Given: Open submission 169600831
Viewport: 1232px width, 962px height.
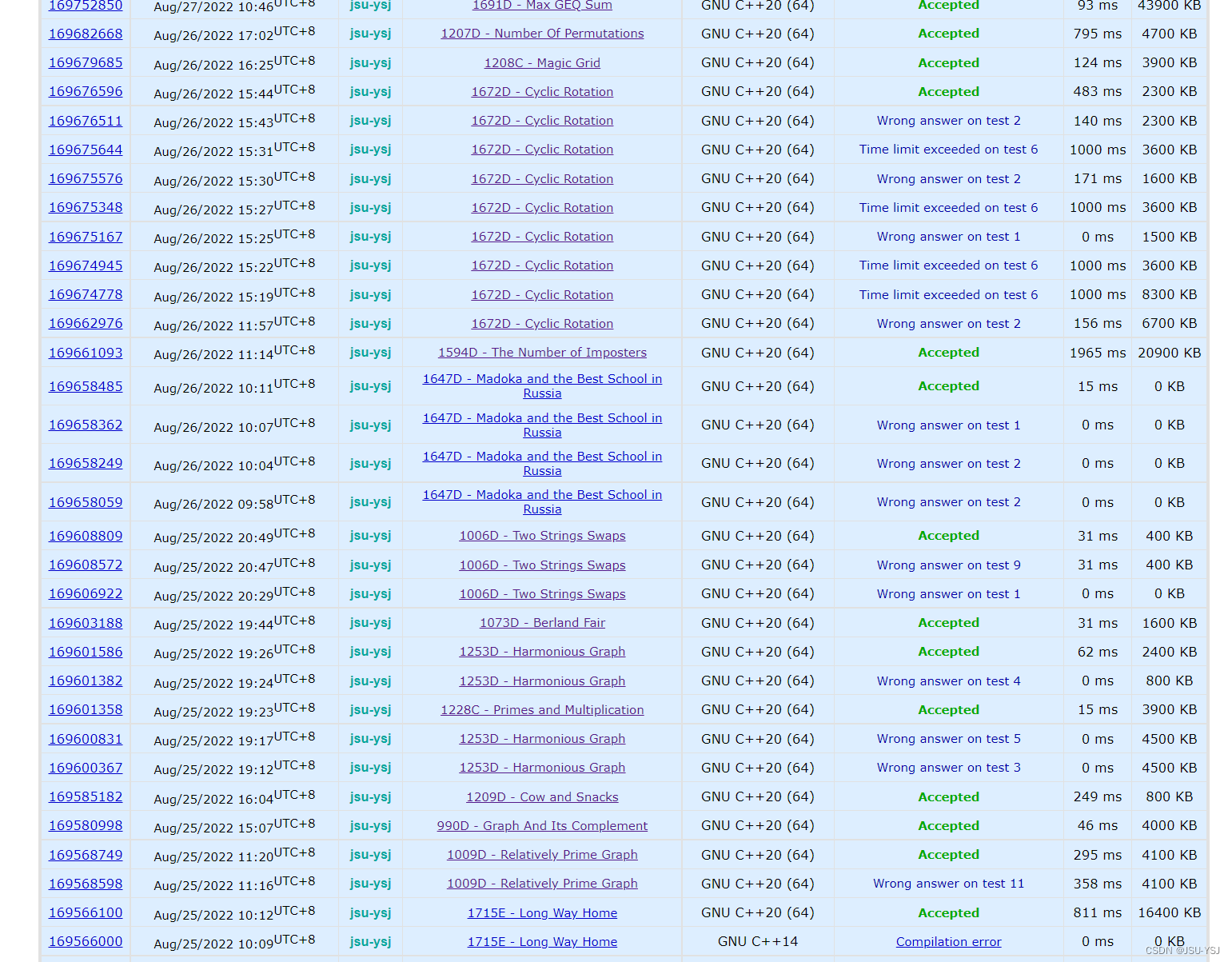Looking at the screenshot, I should (x=86, y=739).
